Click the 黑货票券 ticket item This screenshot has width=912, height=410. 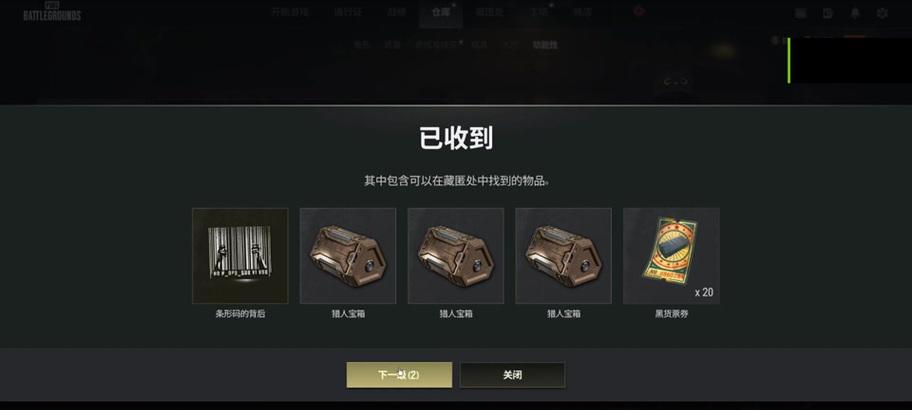pos(671,256)
